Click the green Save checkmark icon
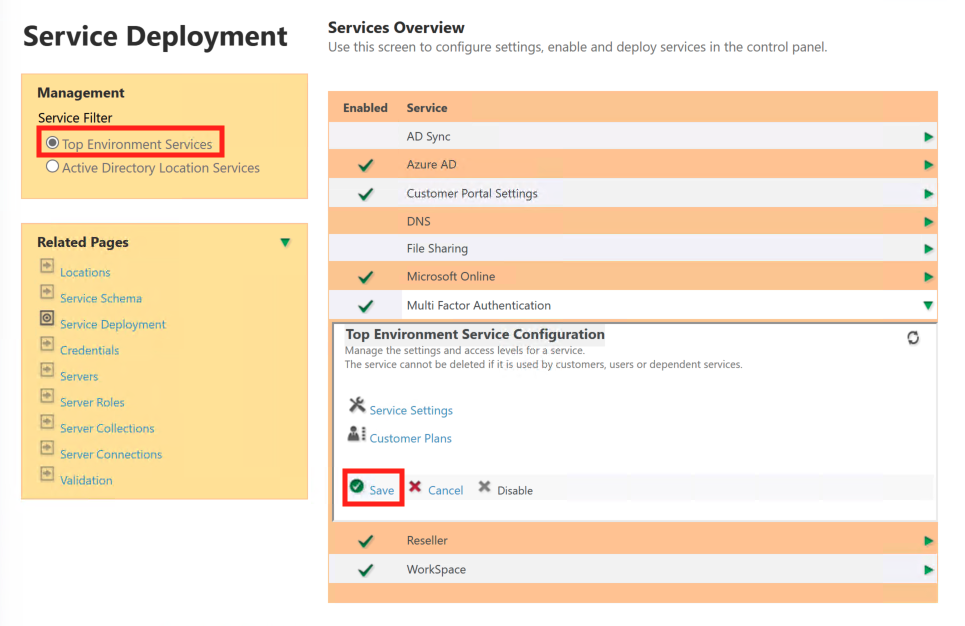Viewport: 965px width, 626px height. point(357,487)
